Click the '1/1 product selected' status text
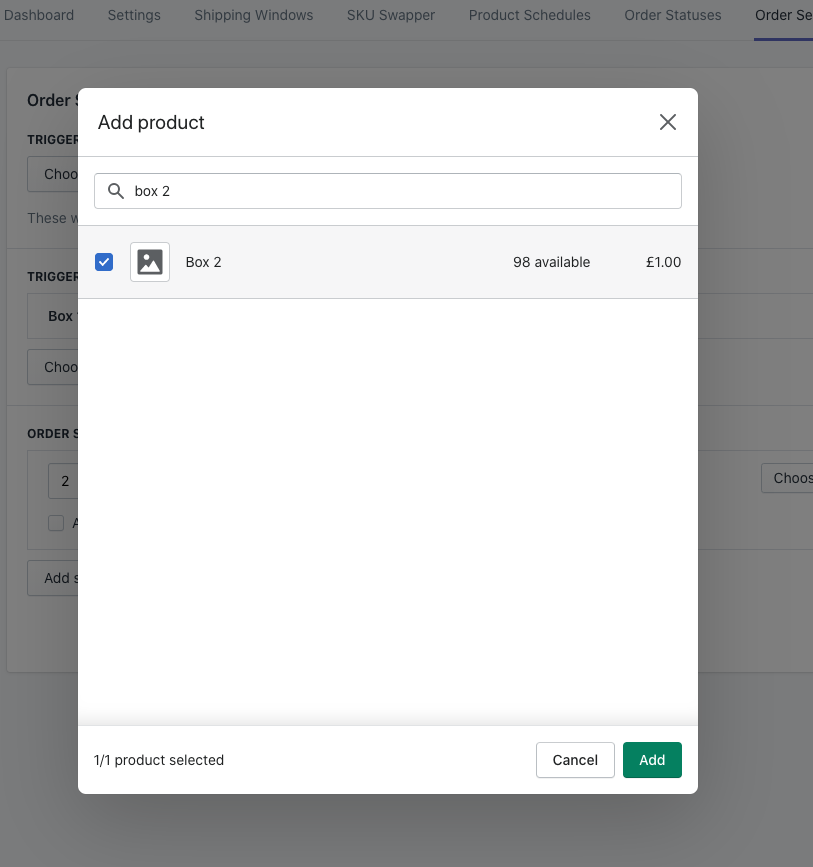Image resolution: width=813 pixels, height=867 pixels. coord(159,760)
